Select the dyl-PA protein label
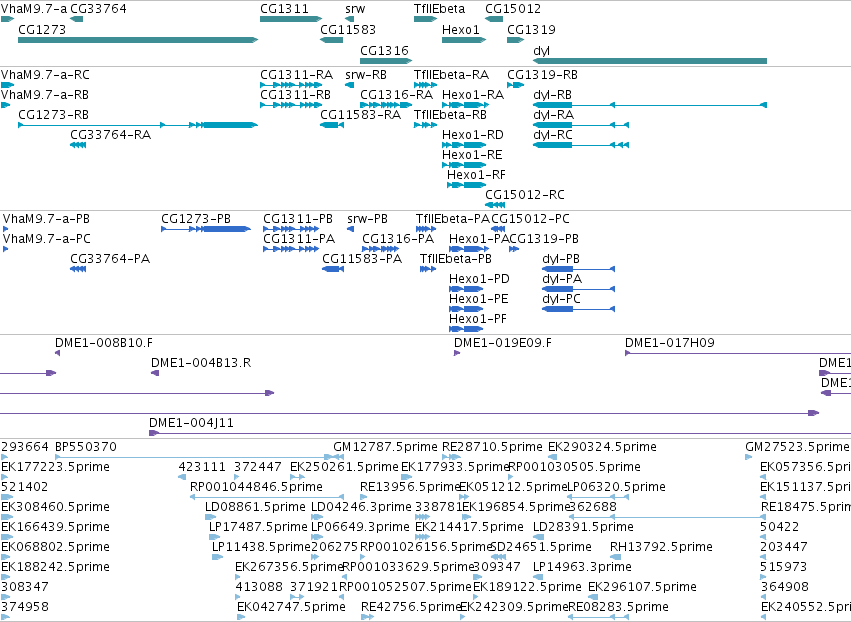Image resolution: width=851 pixels, height=622 pixels. click(x=562, y=280)
